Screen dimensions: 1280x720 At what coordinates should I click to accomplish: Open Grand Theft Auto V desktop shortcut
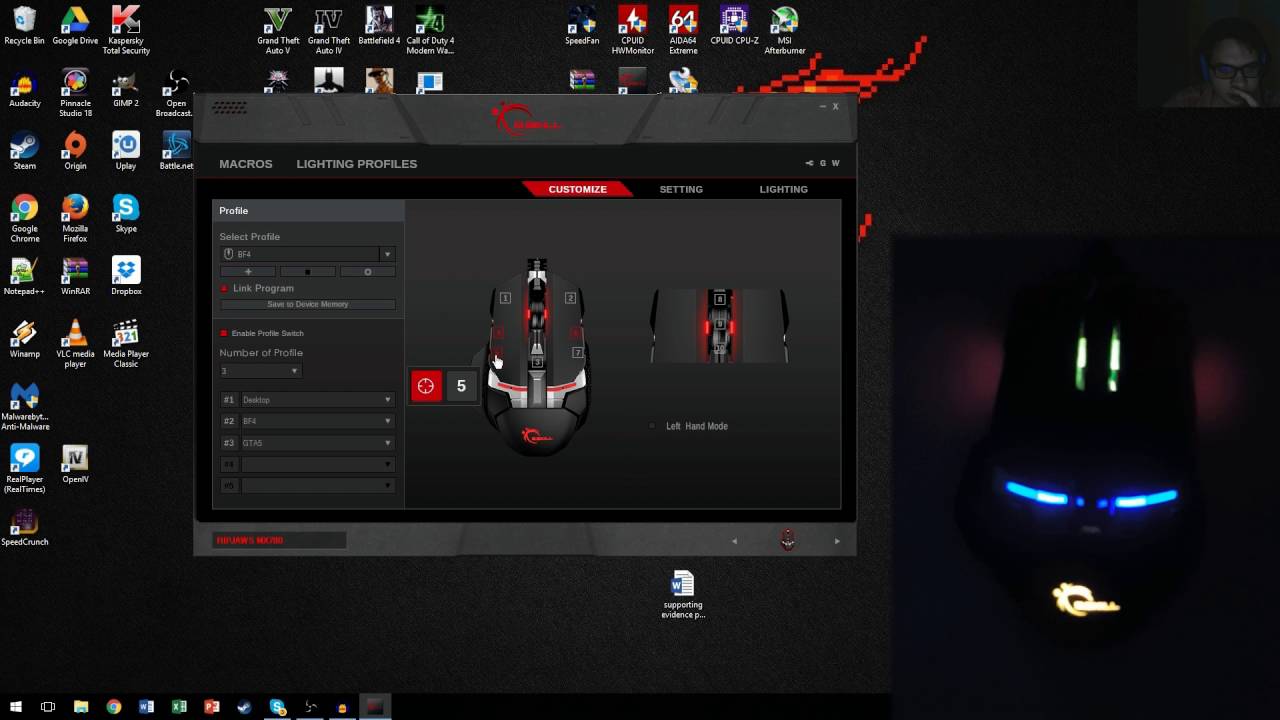click(x=278, y=32)
